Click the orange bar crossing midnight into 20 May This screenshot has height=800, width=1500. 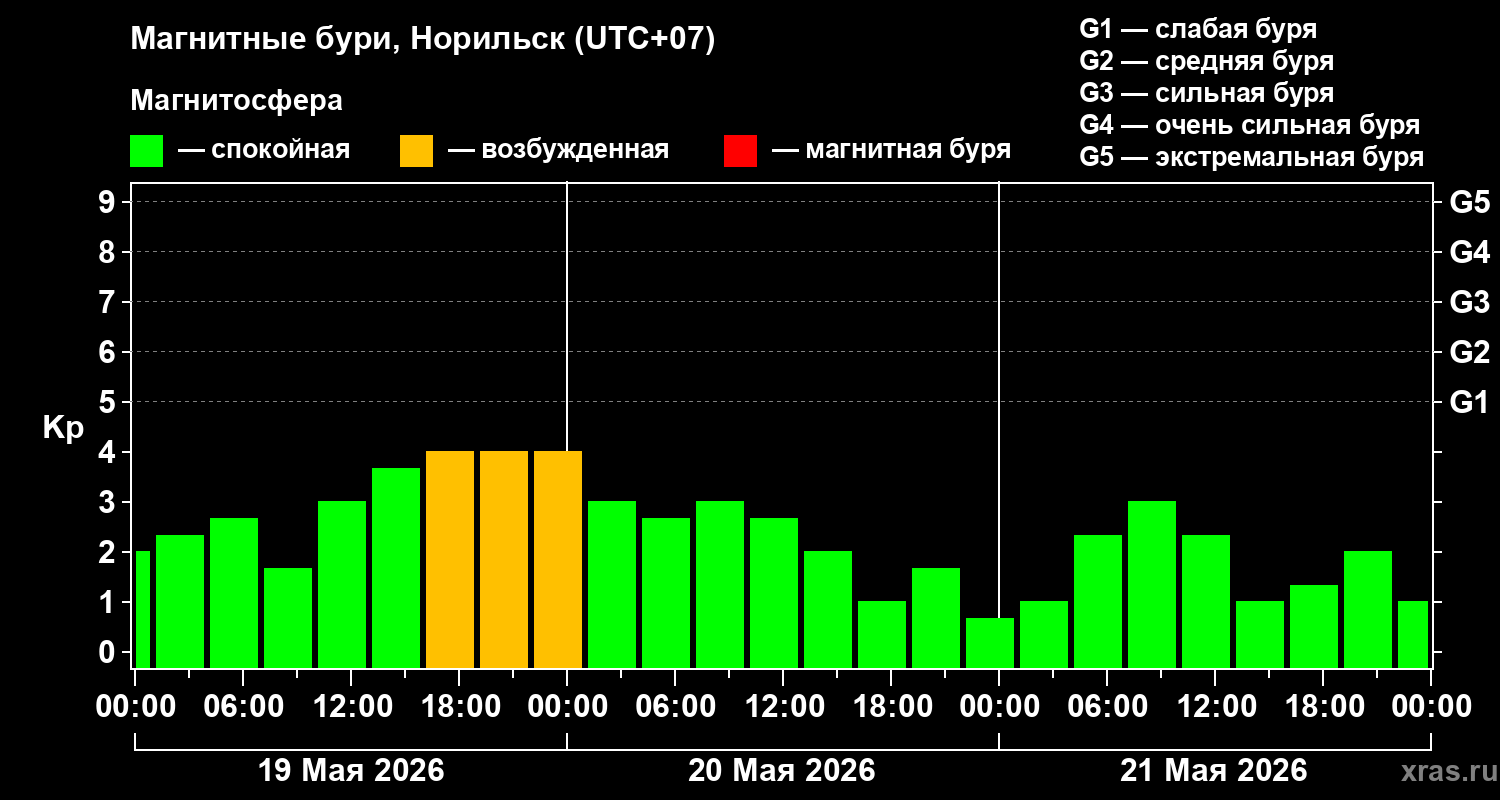(x=558, y=559)
